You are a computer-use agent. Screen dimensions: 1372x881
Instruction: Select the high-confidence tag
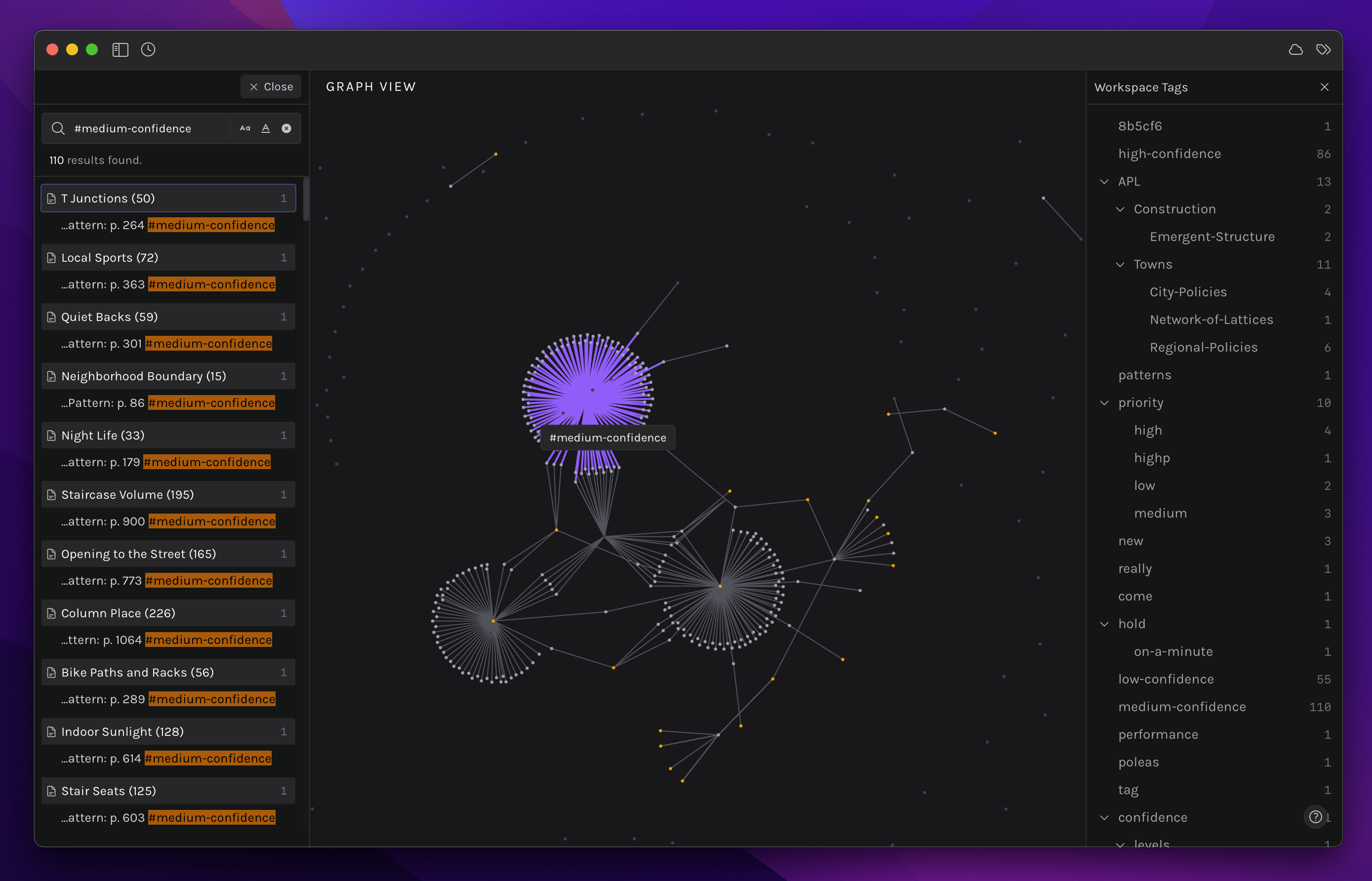pyautogui.click(x=1169, y=154)
